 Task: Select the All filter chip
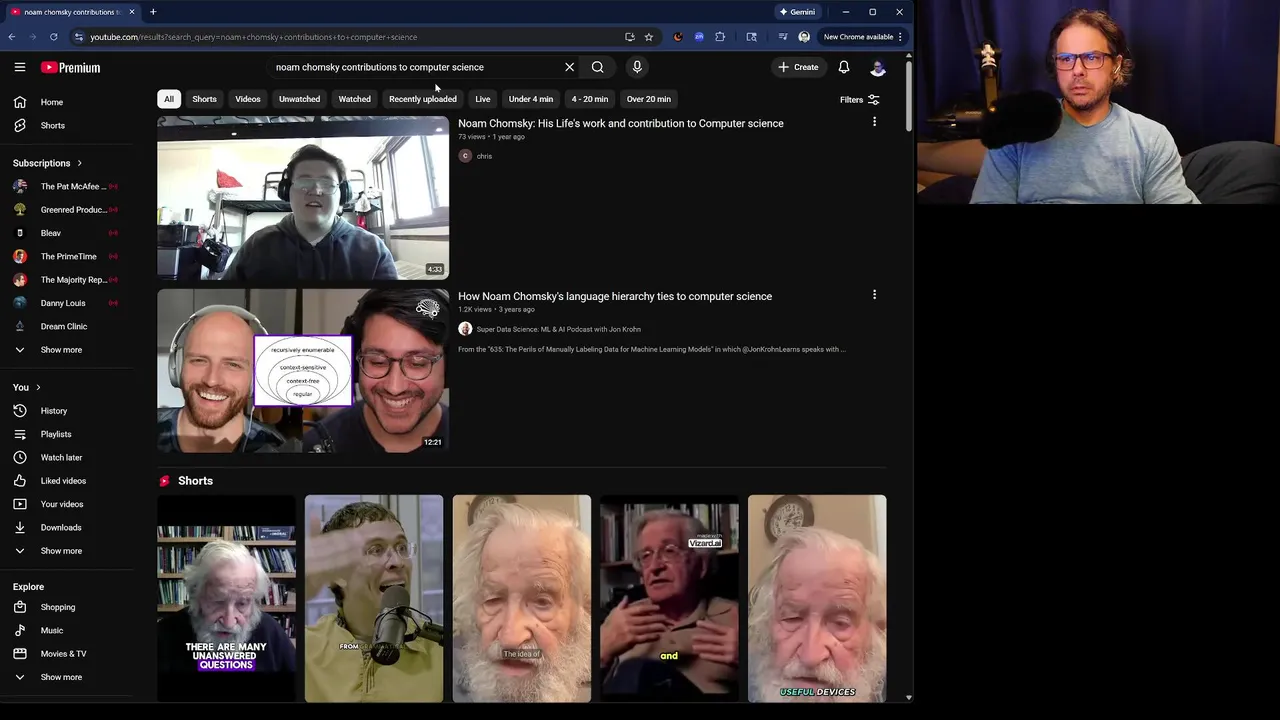169,99
